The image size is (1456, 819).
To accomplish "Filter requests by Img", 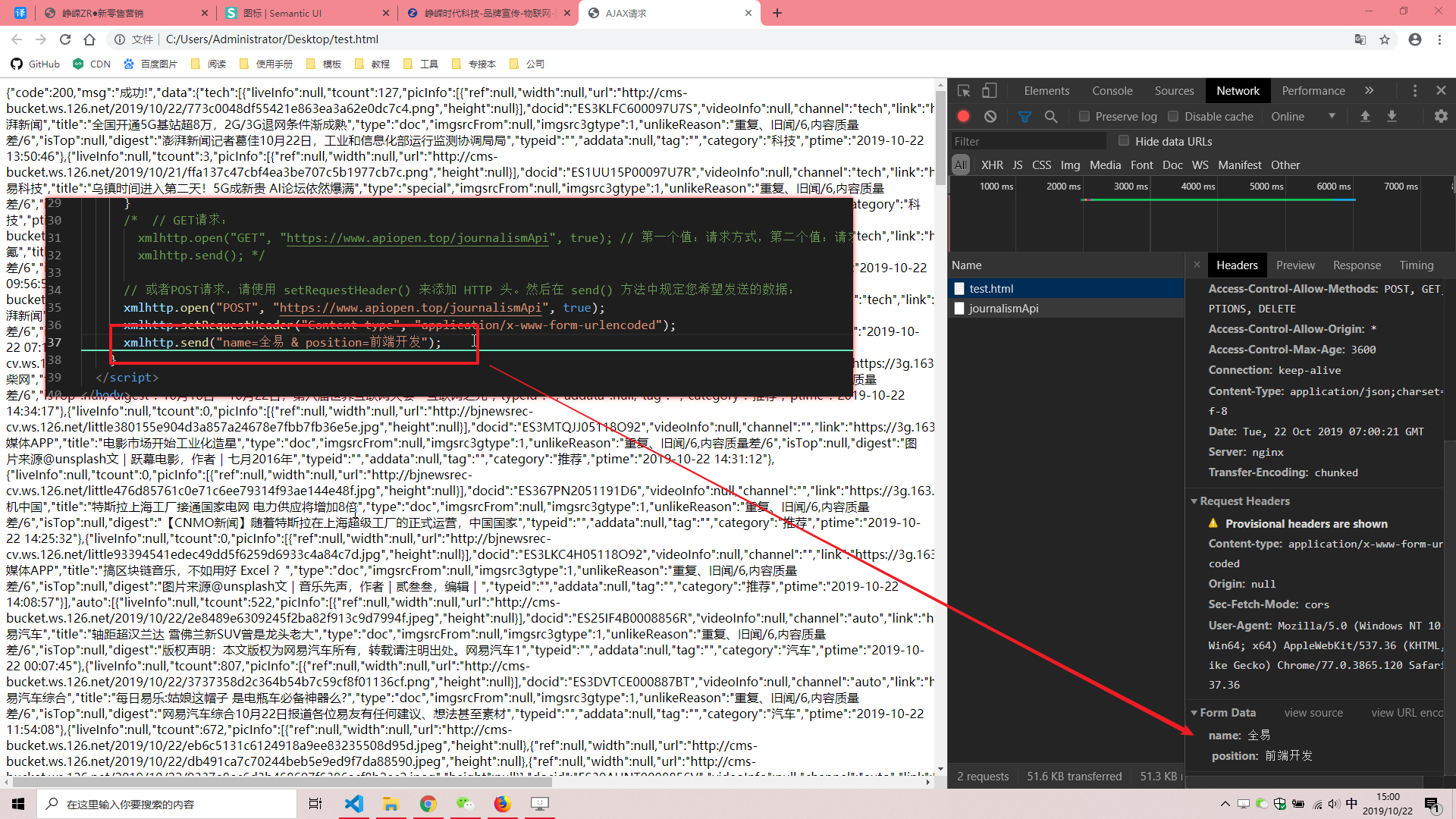I will (x=1071, y=165).
